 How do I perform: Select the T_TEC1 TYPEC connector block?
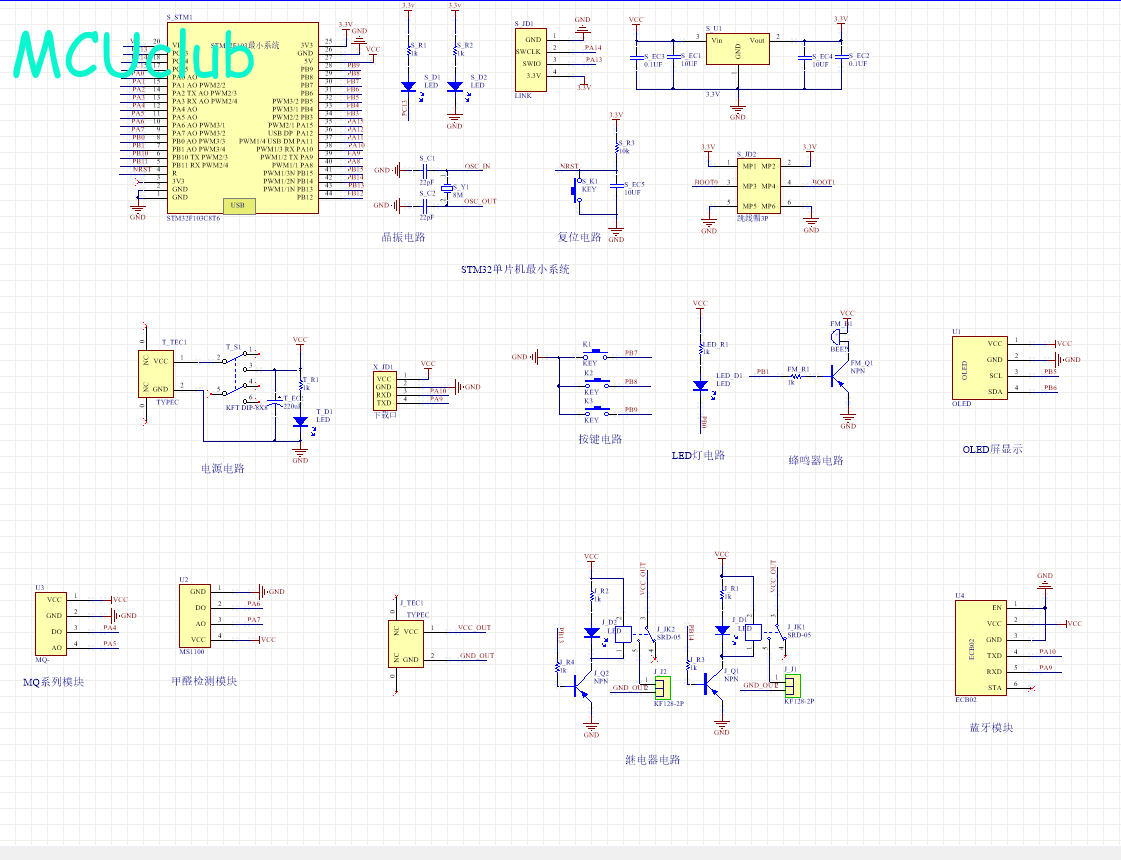pyautogui.click(x=156, y=373)
